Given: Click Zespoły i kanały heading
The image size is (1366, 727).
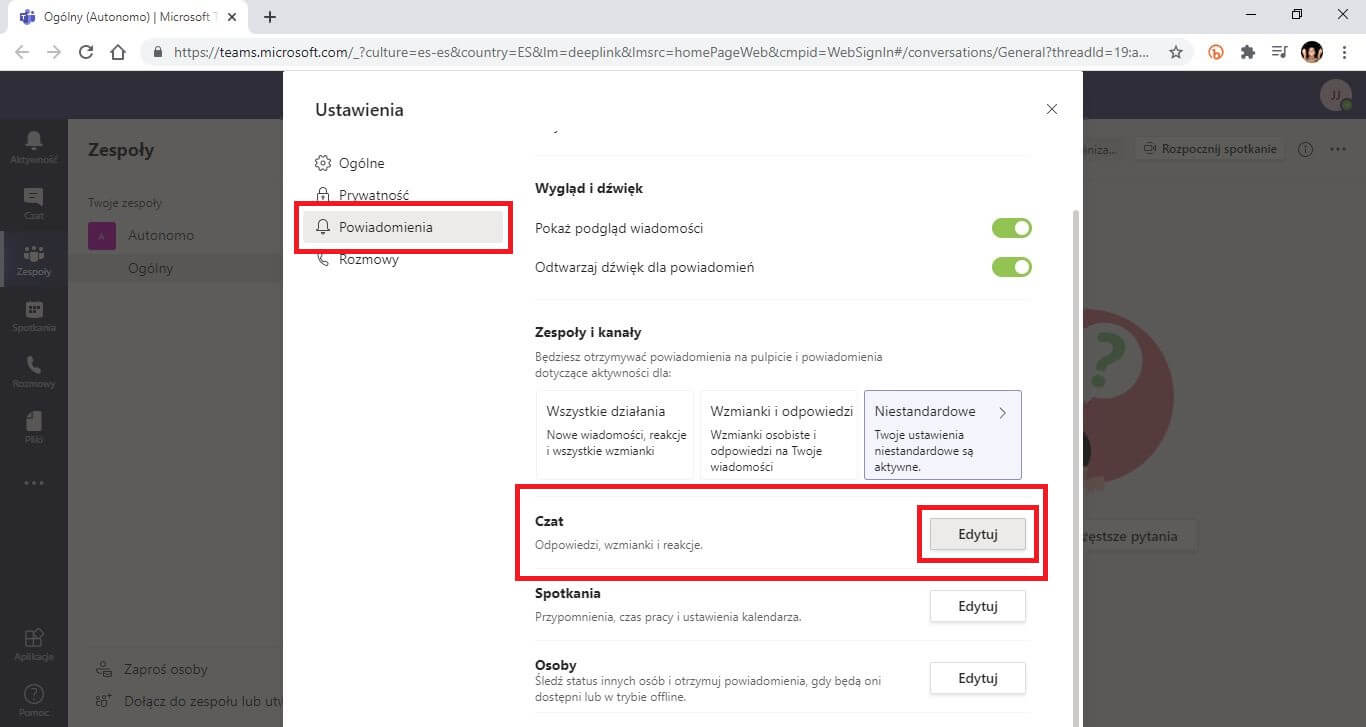Looking at the screenshot, I should click(x=588, y=332).
